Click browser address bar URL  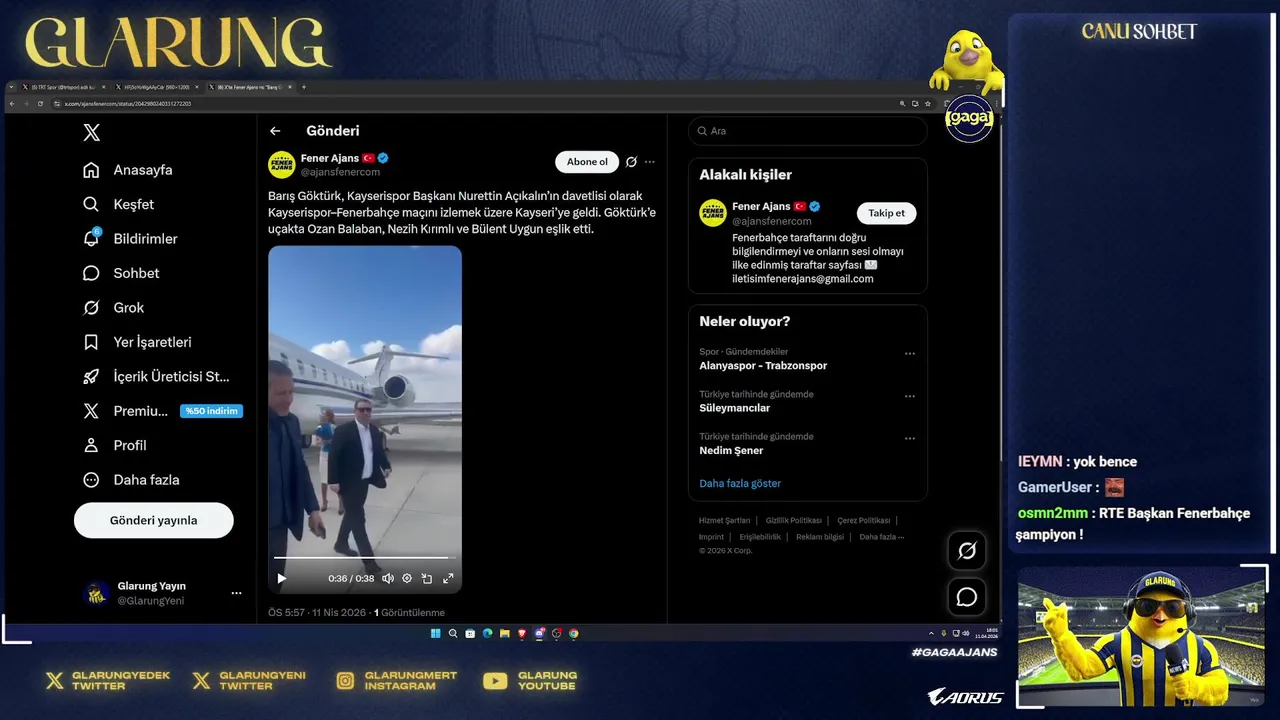(x=128, y=103)
